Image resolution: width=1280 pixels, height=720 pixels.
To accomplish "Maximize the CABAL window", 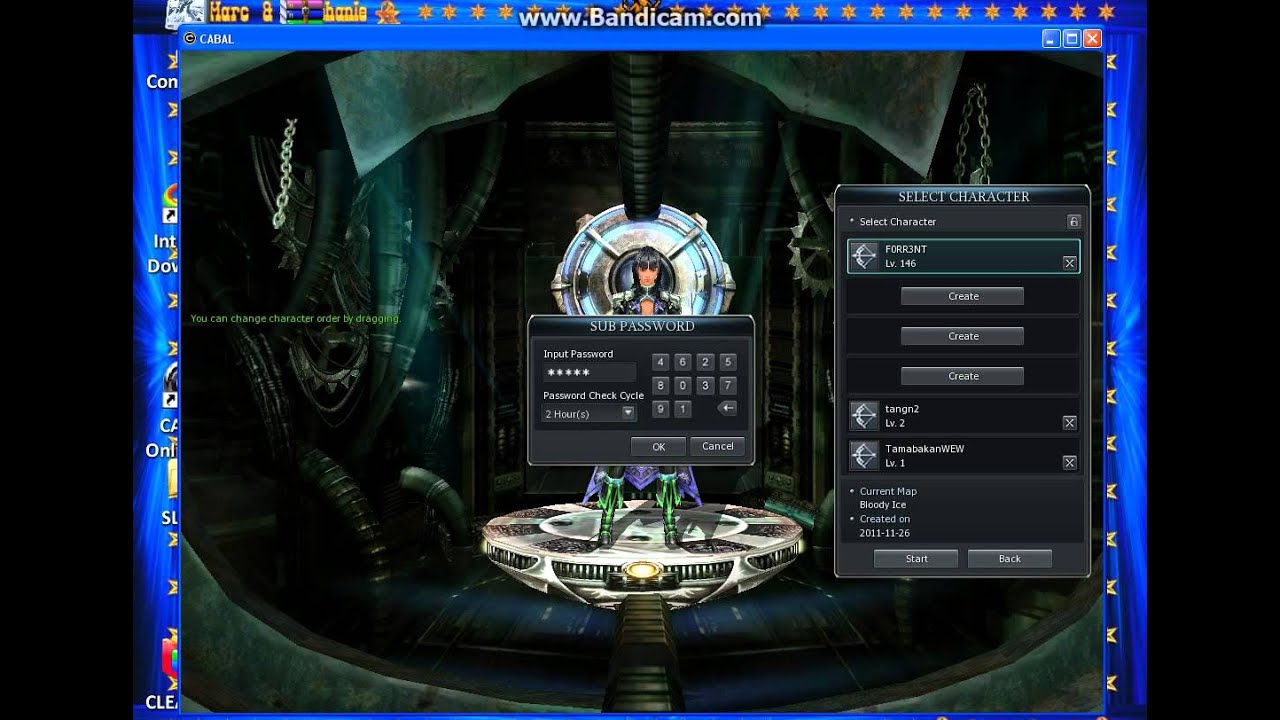I will click(x=1072, y=39).
